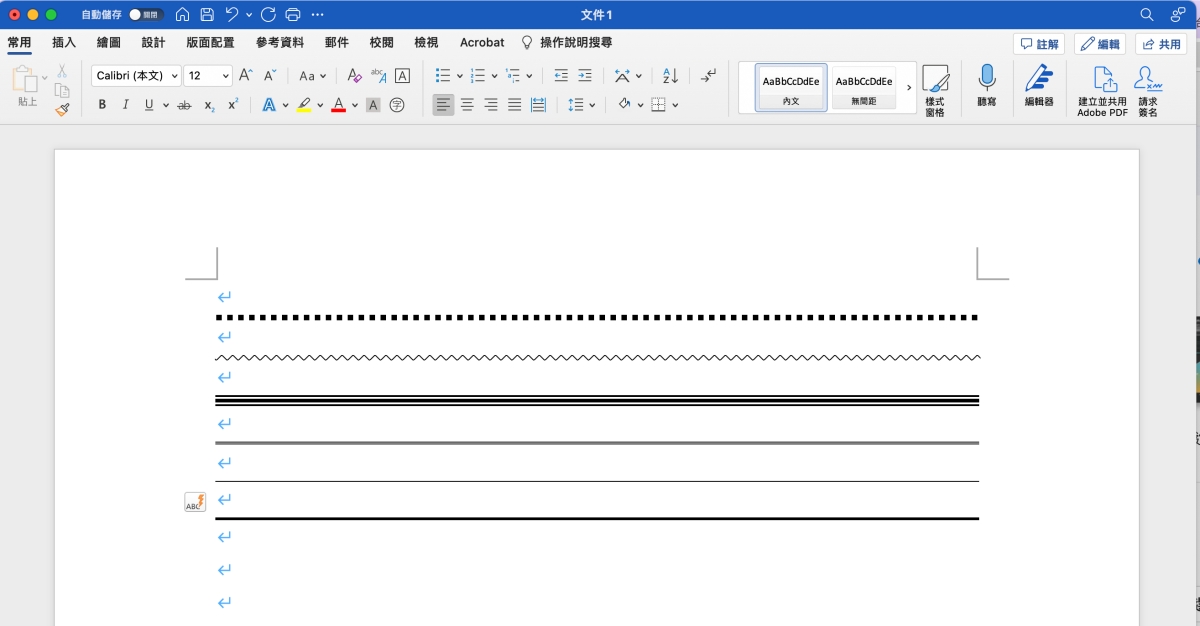Click the 註解 comments button
The height and width of the screenshot is (626, 1200).
[x=1038, y=44]
